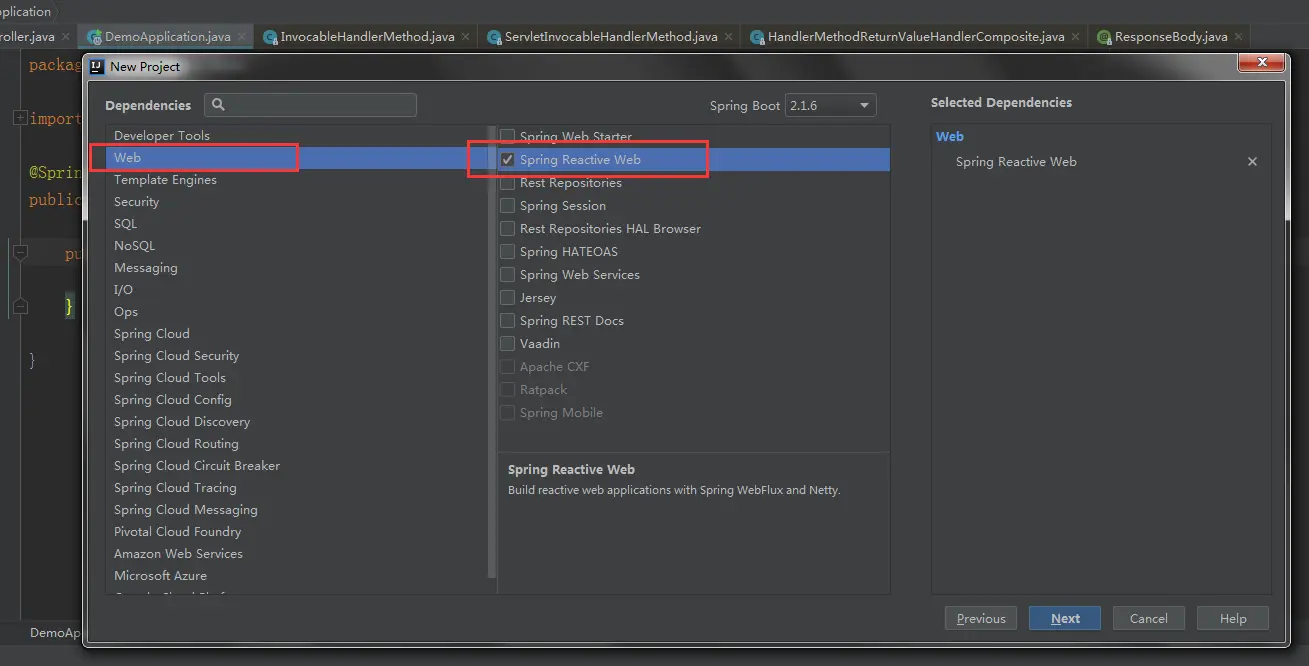Close the ServletInvocableHandlerMethod.java tab
1309x666 pixels.
730,37
